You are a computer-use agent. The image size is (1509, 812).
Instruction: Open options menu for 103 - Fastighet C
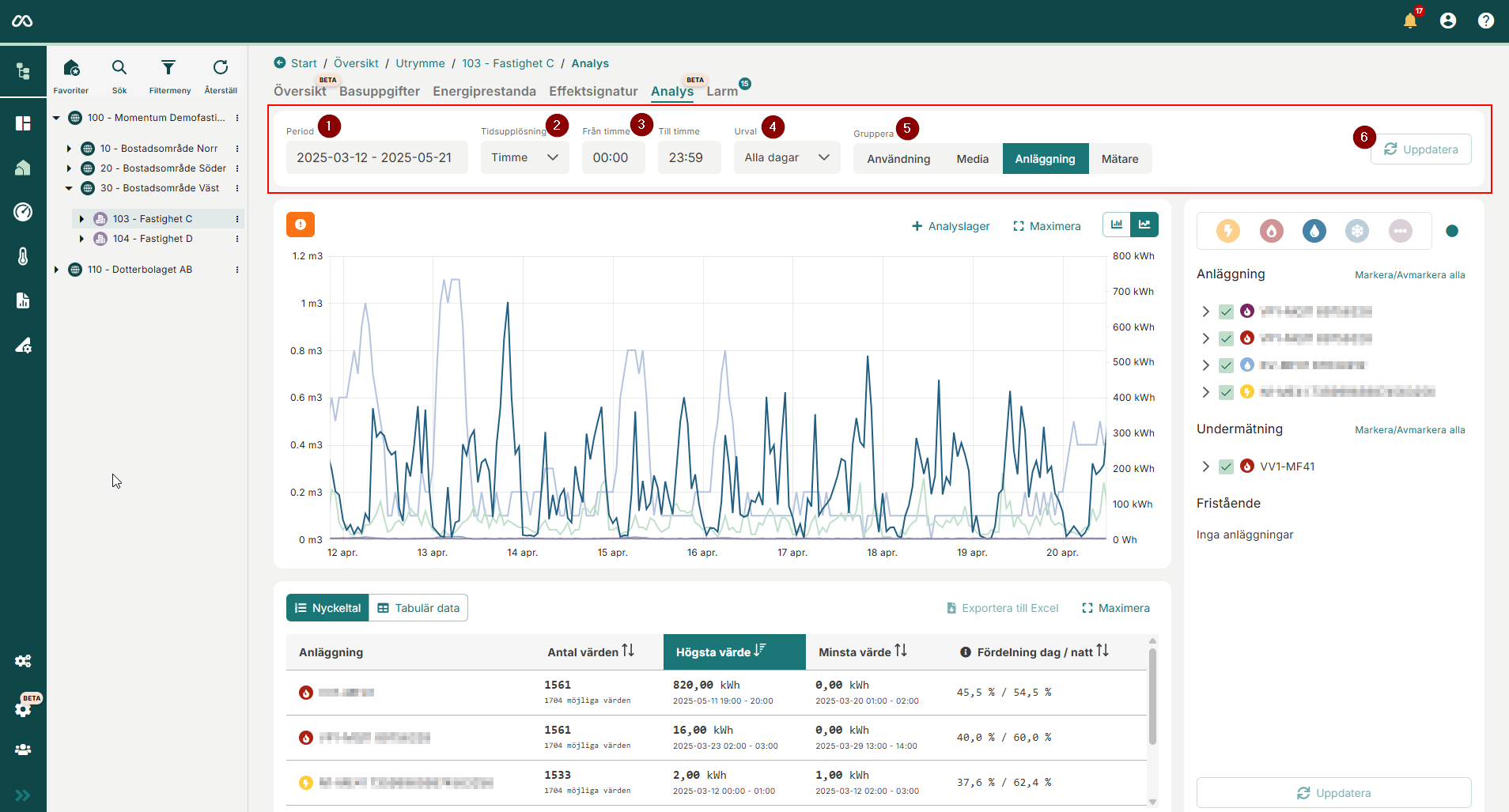237,219
